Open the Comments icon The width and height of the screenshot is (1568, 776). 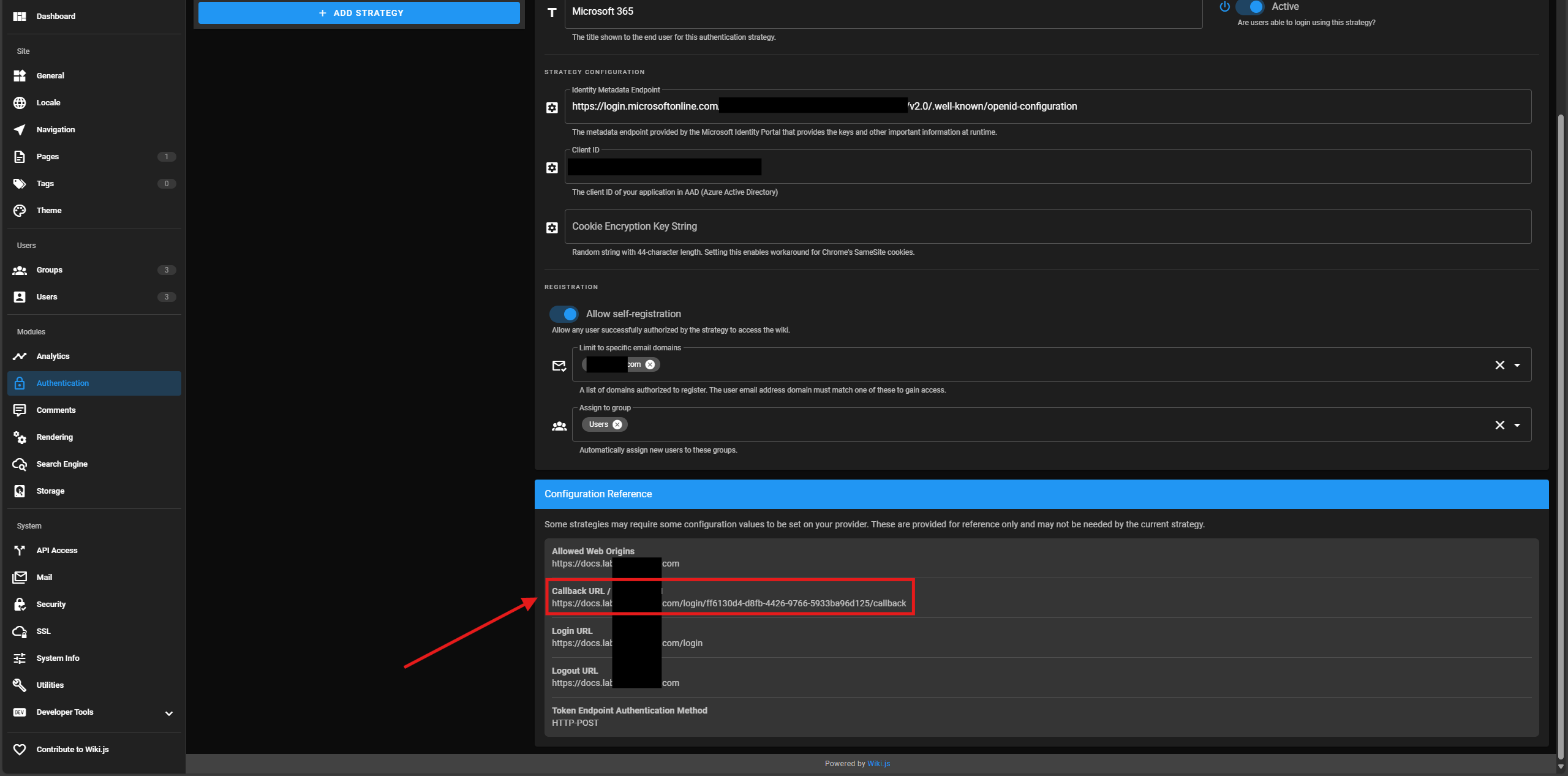[x=20, y=410]
